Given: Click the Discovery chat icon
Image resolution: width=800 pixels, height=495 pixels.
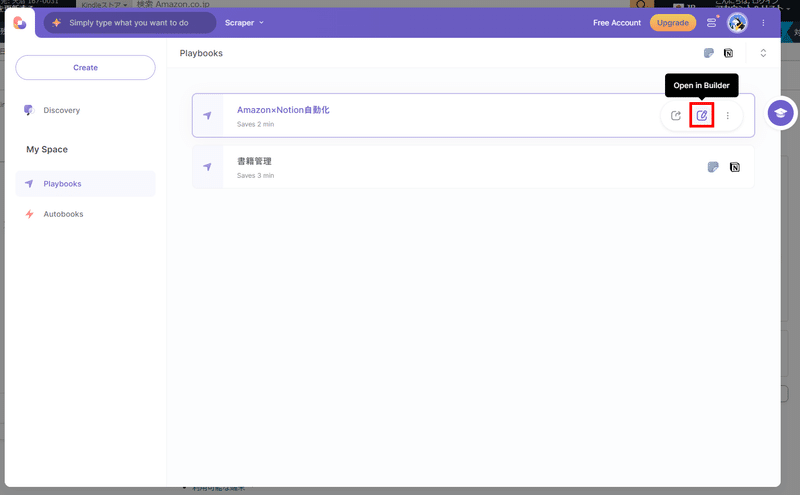Looking at the screenshot, I should coord(29,110).
